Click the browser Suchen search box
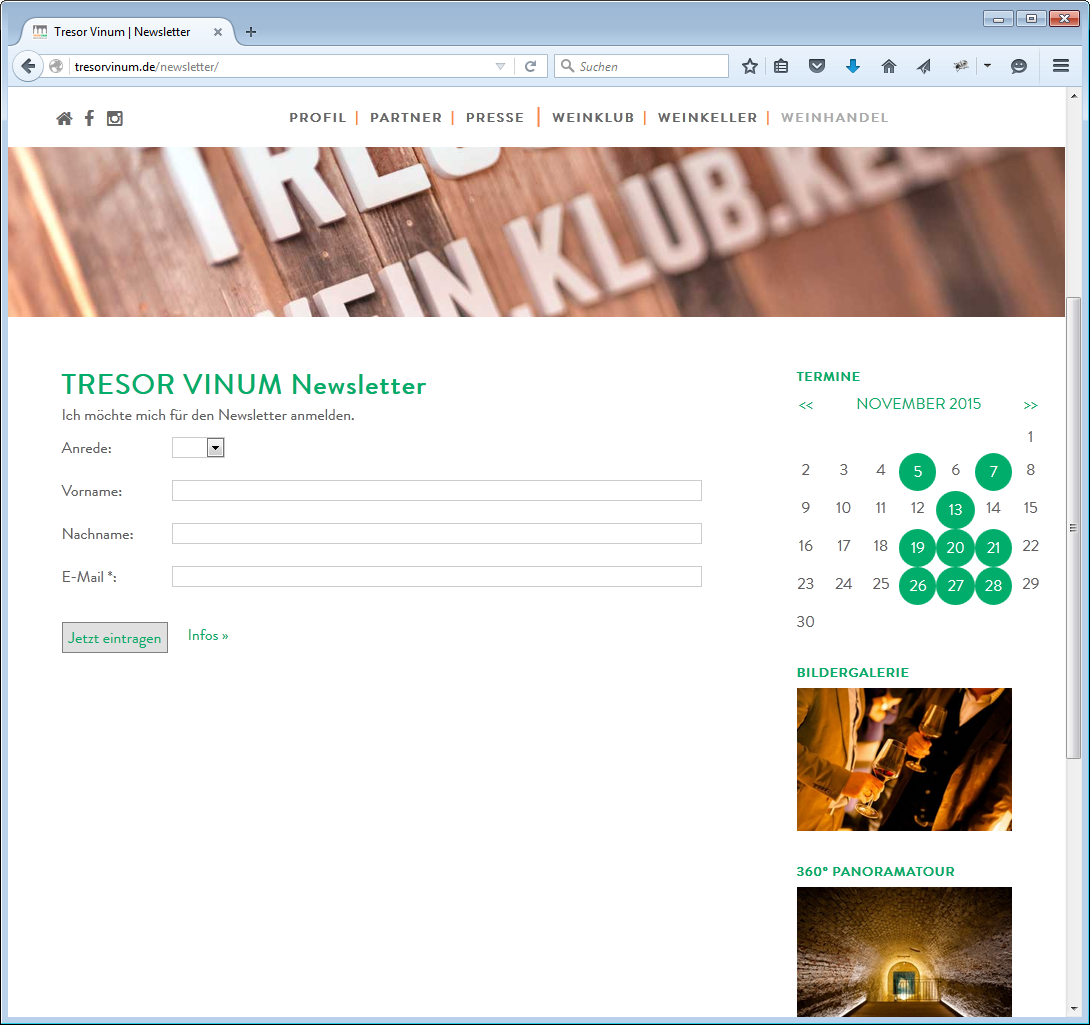1090x1025 pixels. tap(641, 66)
